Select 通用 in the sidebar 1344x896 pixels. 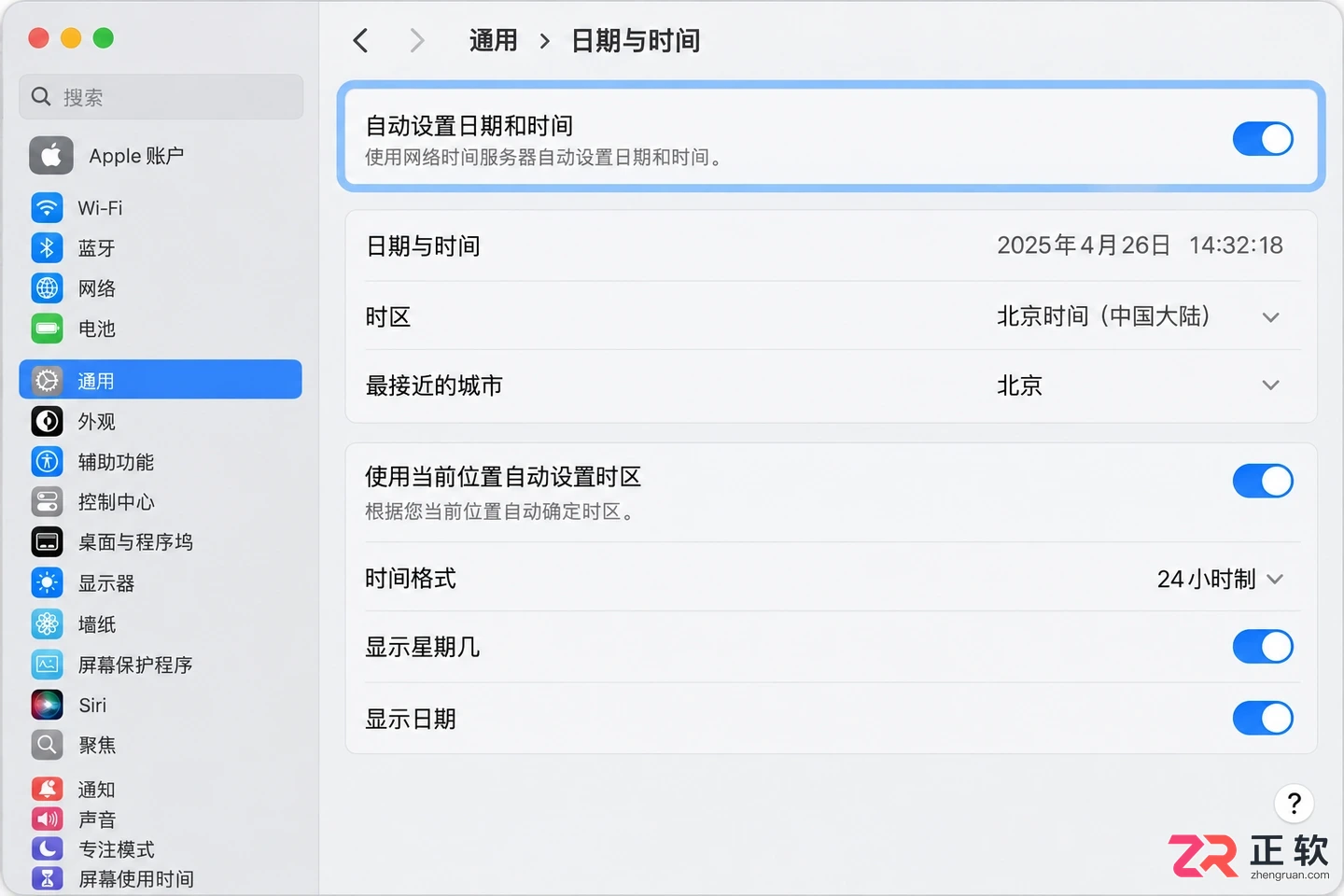pyautogui.click(x=161, y=380)
